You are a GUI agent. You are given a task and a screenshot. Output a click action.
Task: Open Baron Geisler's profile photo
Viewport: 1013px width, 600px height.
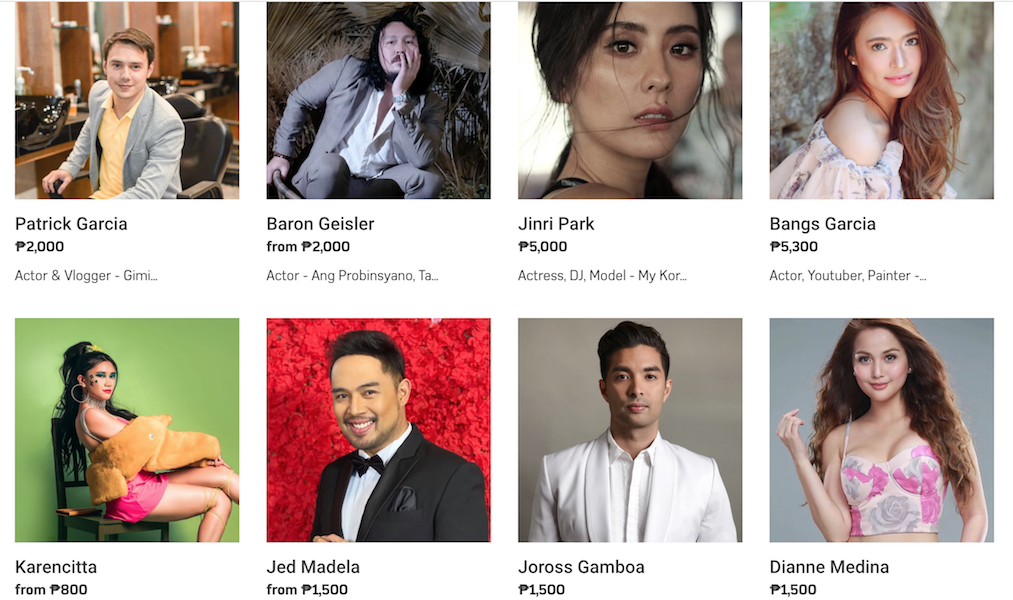click(x=378, y=100)
